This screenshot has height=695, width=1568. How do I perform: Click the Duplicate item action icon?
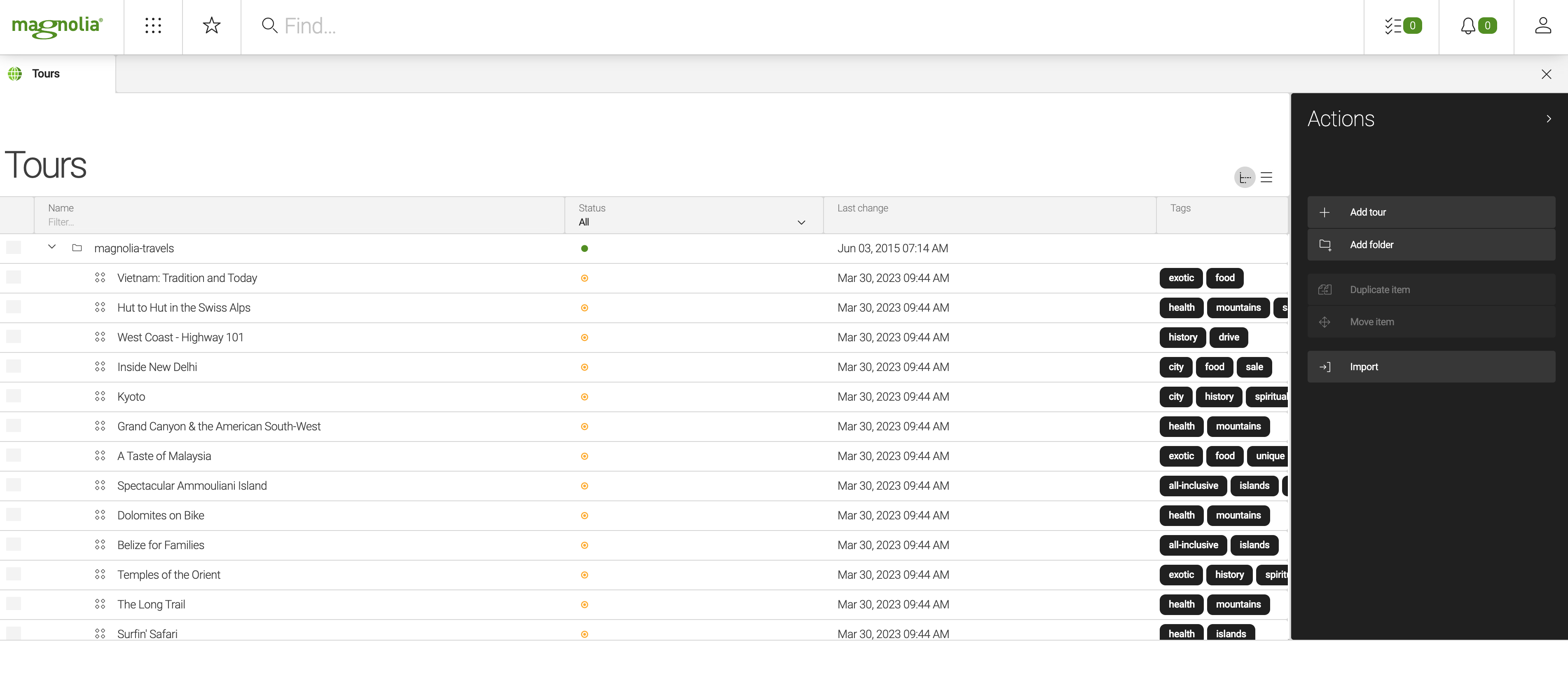tap(1325, 289)
